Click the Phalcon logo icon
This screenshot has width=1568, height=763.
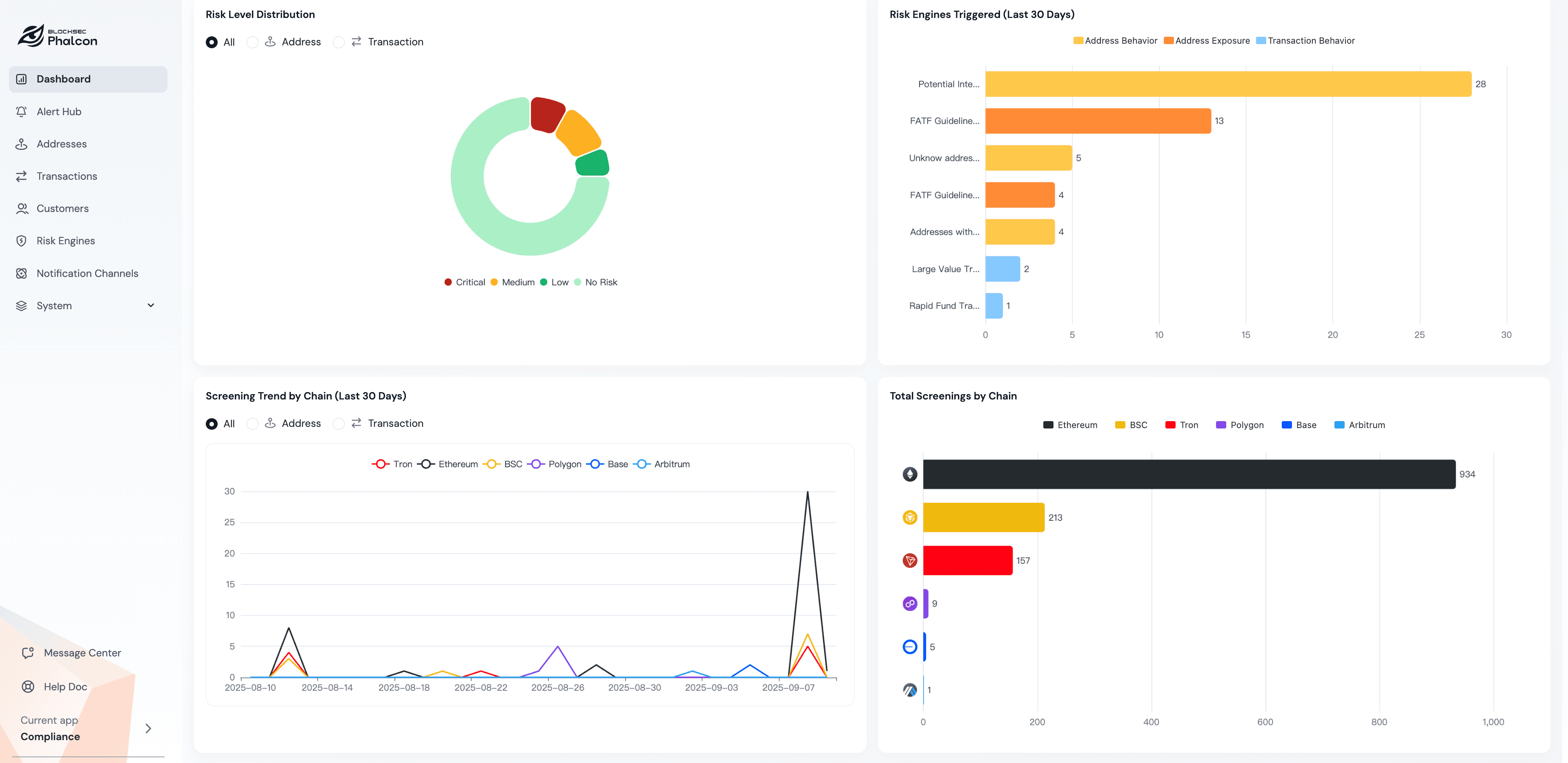(31, 36)
